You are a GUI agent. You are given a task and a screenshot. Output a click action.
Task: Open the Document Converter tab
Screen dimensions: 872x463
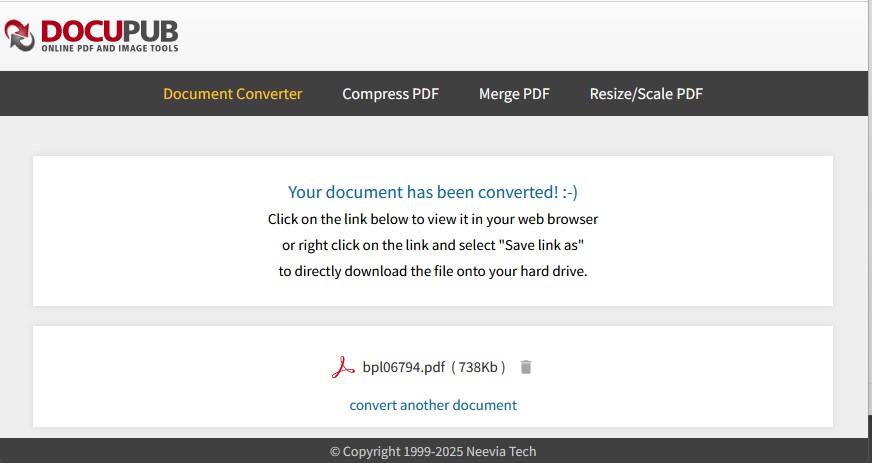(232, 93)
